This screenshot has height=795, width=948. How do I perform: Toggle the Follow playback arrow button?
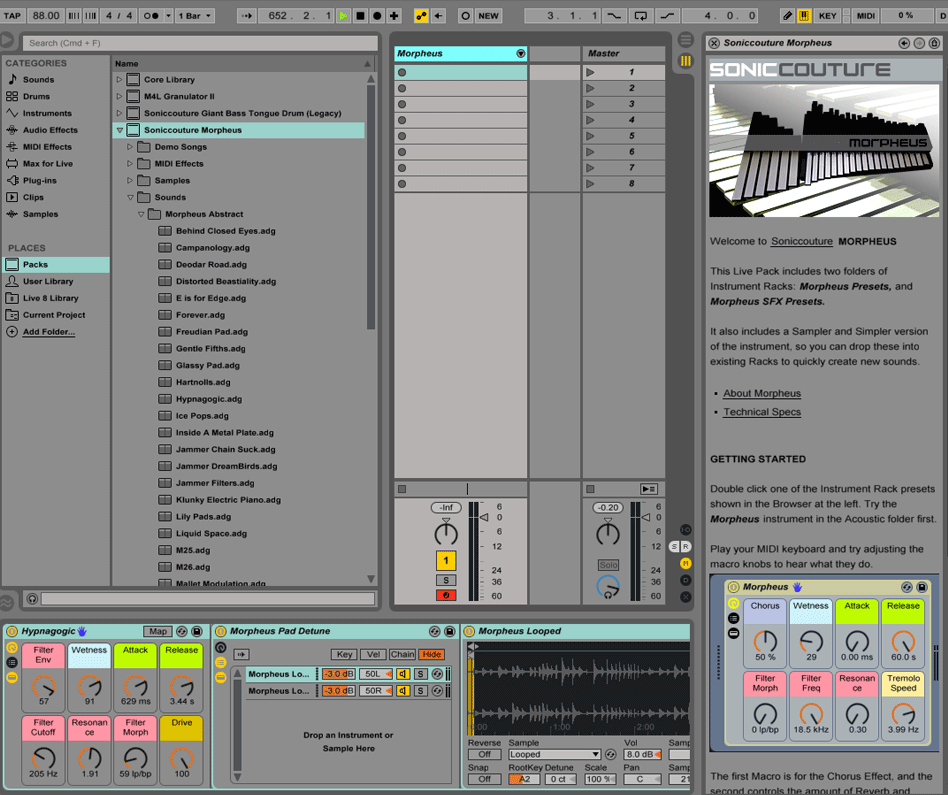pyautogui.click(x=247, y=16)
